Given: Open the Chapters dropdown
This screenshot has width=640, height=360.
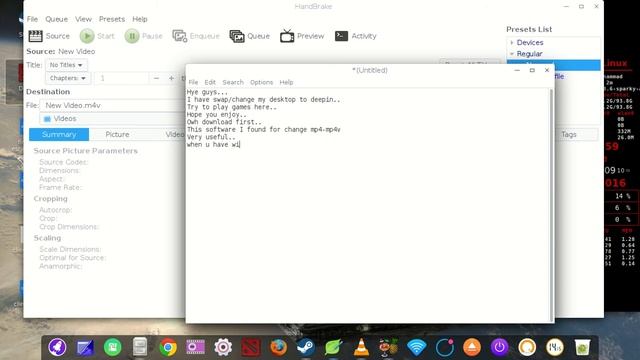Looking at the screenshot, I should coord(67,78).
